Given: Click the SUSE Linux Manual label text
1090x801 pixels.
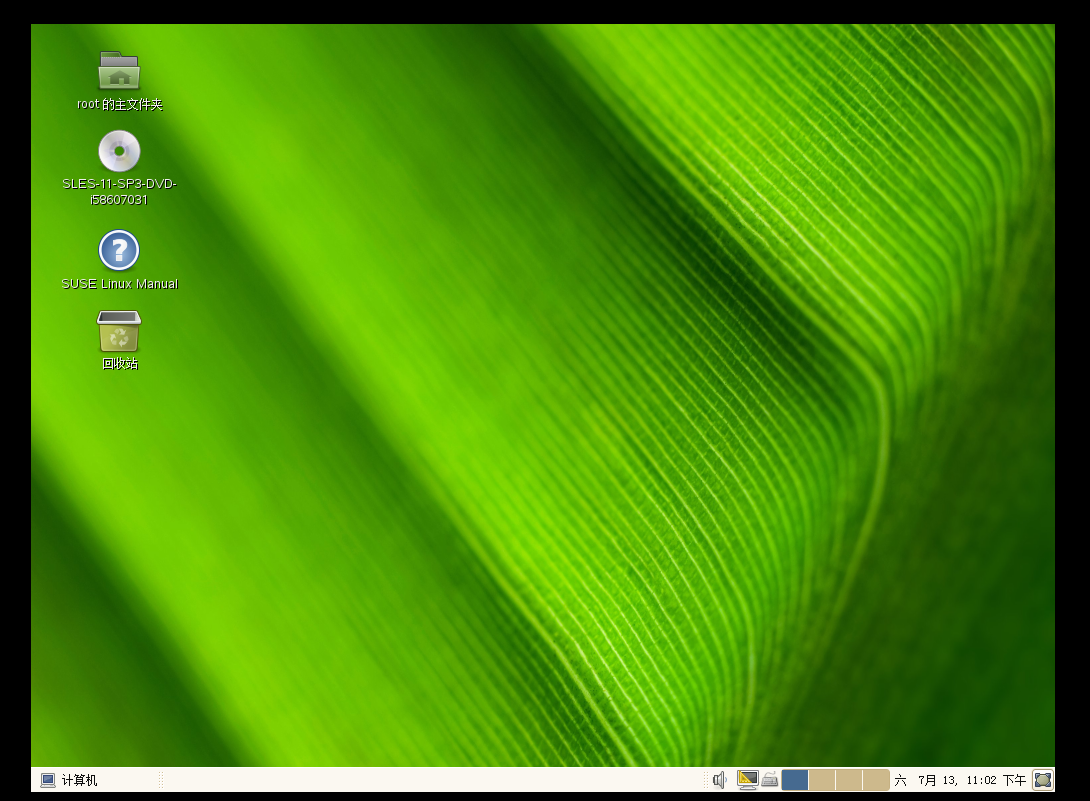Looking at the screenshot, I should pos(118,283).
